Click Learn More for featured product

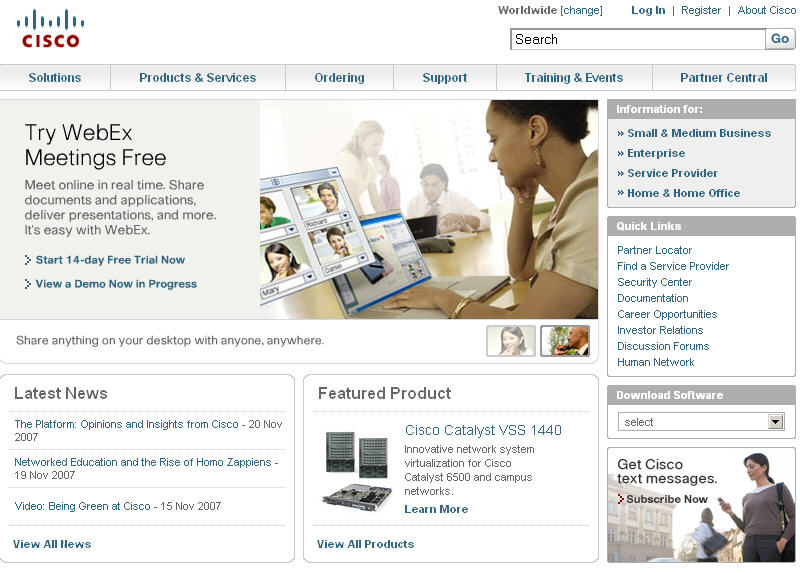(x=436, y=509)
